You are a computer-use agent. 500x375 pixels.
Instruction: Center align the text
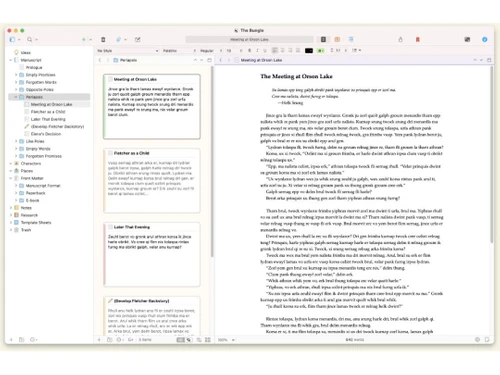tap(282, 50)
